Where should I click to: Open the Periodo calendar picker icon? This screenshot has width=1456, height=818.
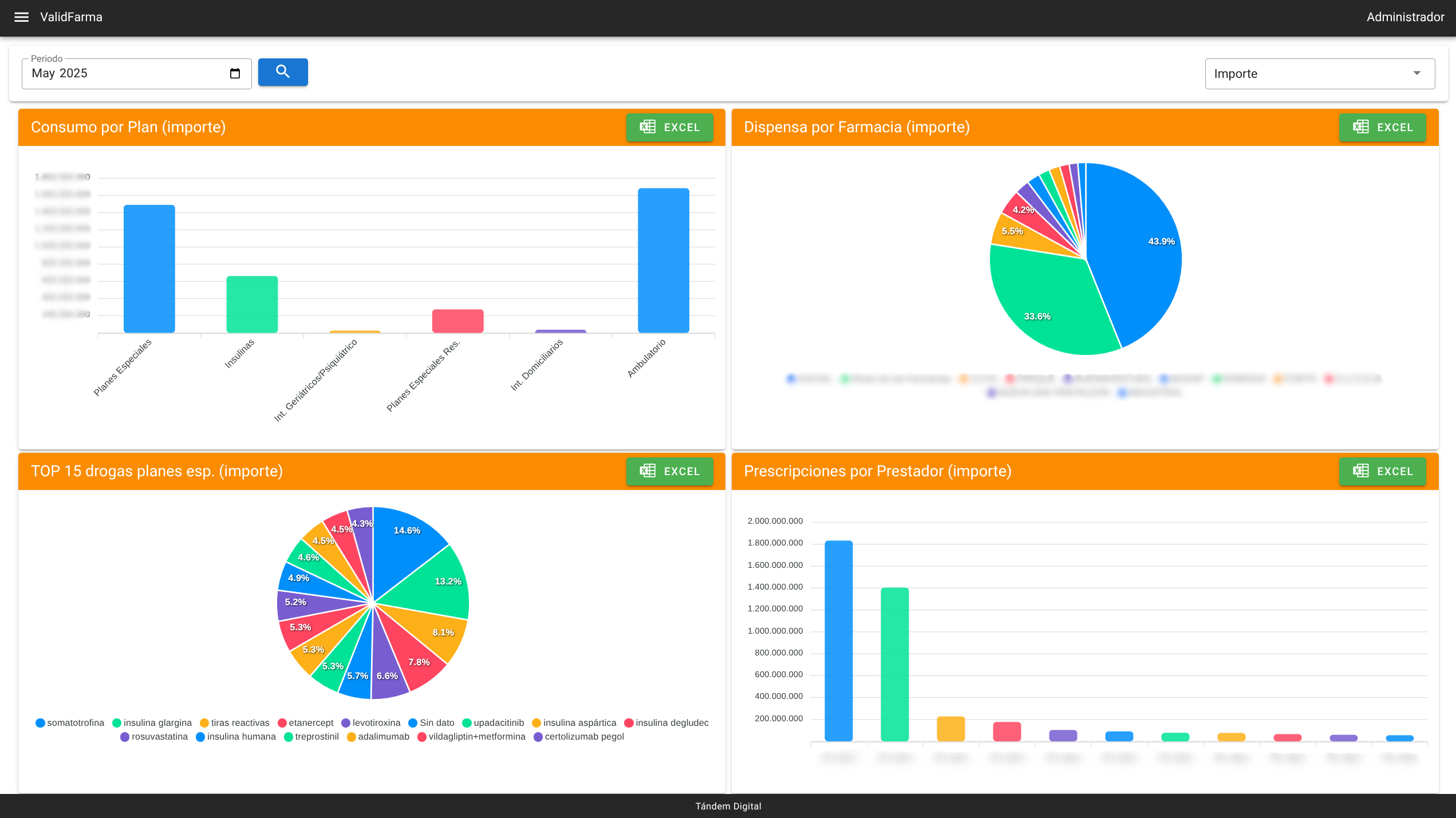[235, 73]
